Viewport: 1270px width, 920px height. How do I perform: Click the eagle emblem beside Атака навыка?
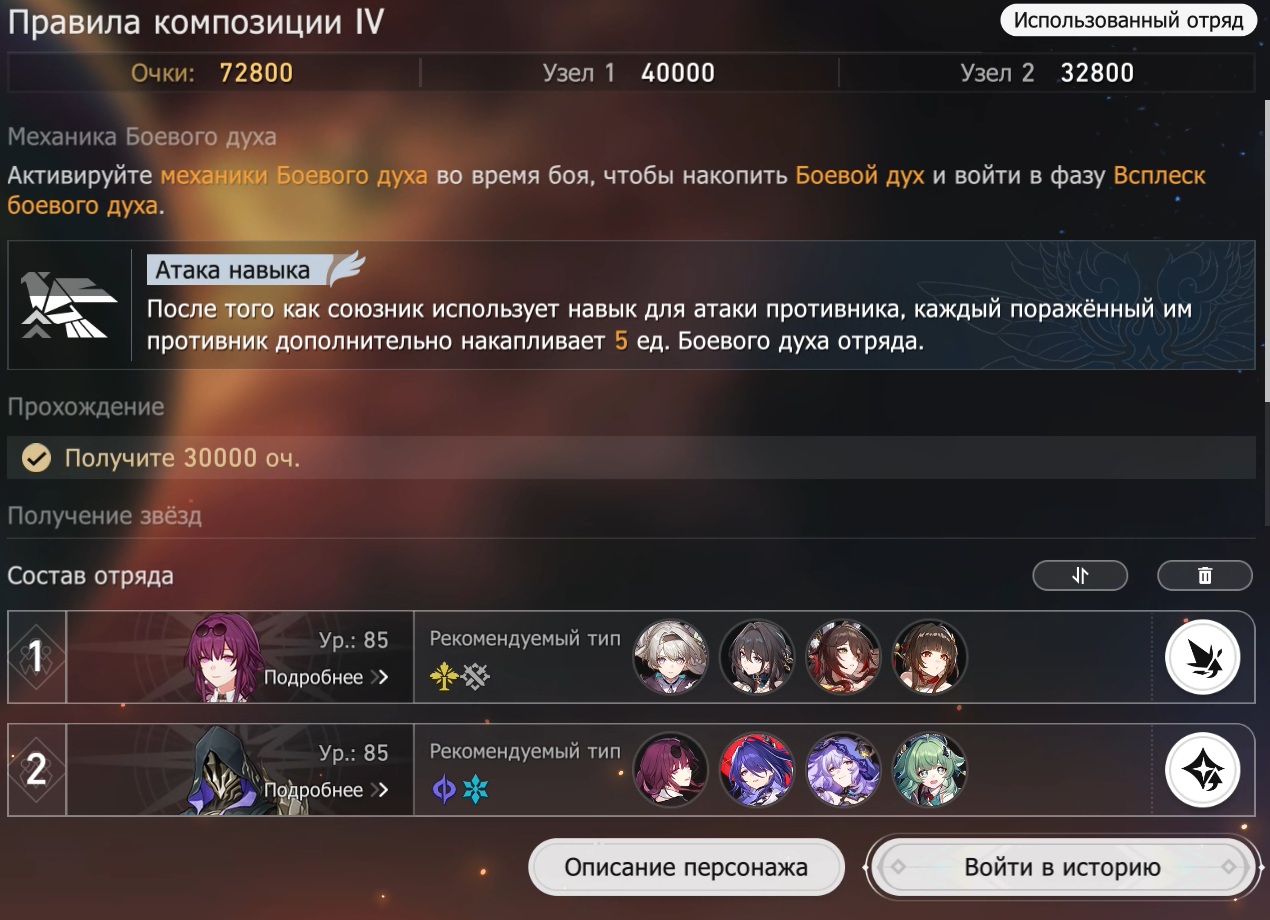tap(70, 305)
